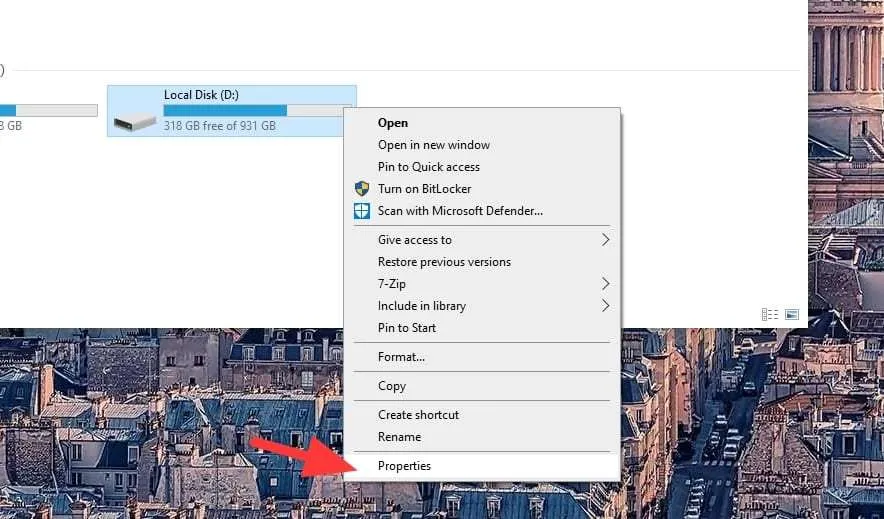
Task: Select Pin to Start entry
Action: [482, 328]
